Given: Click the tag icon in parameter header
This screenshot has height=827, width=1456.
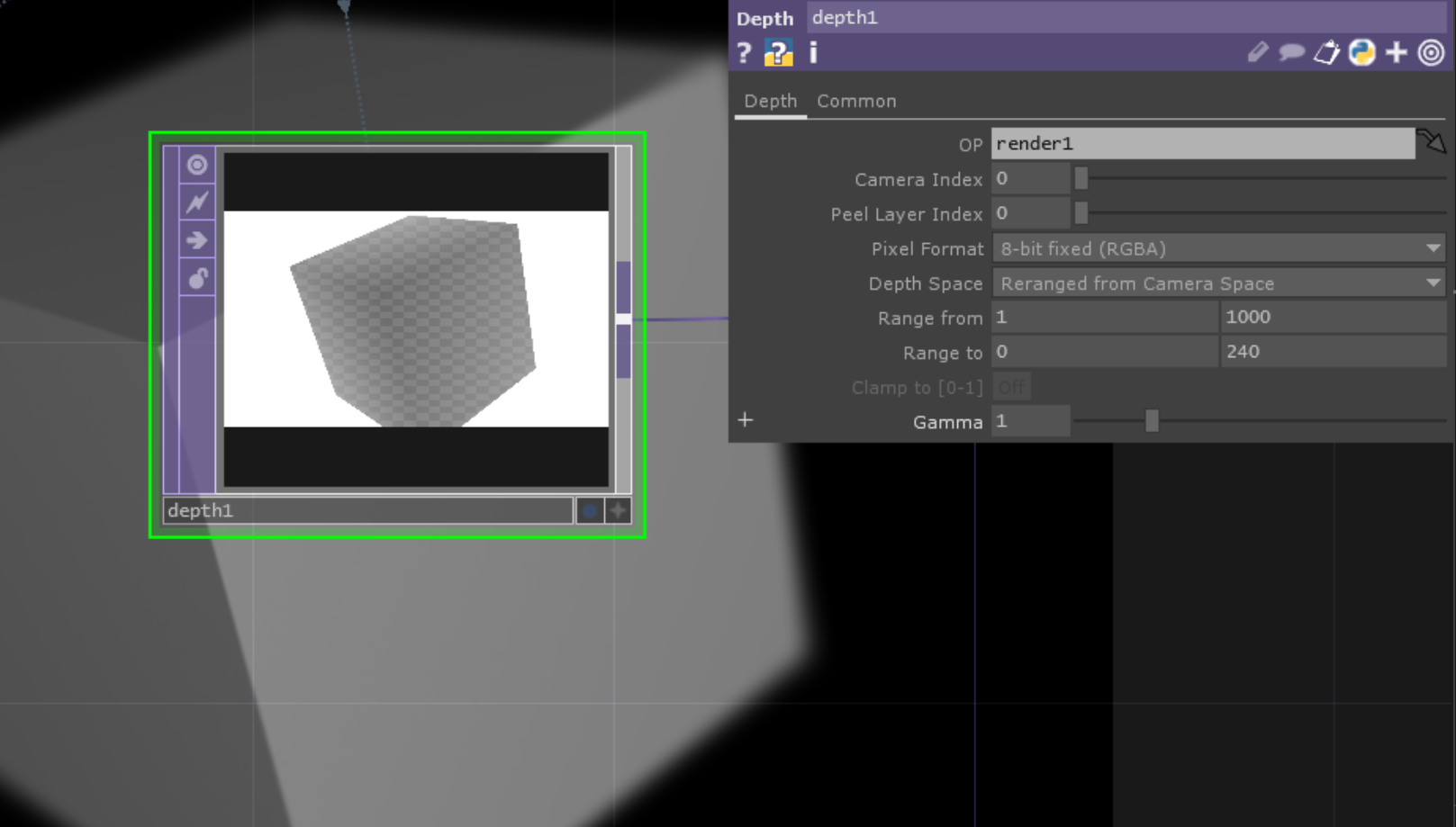Looking at the screenshot, I should tap(1326, 52).
